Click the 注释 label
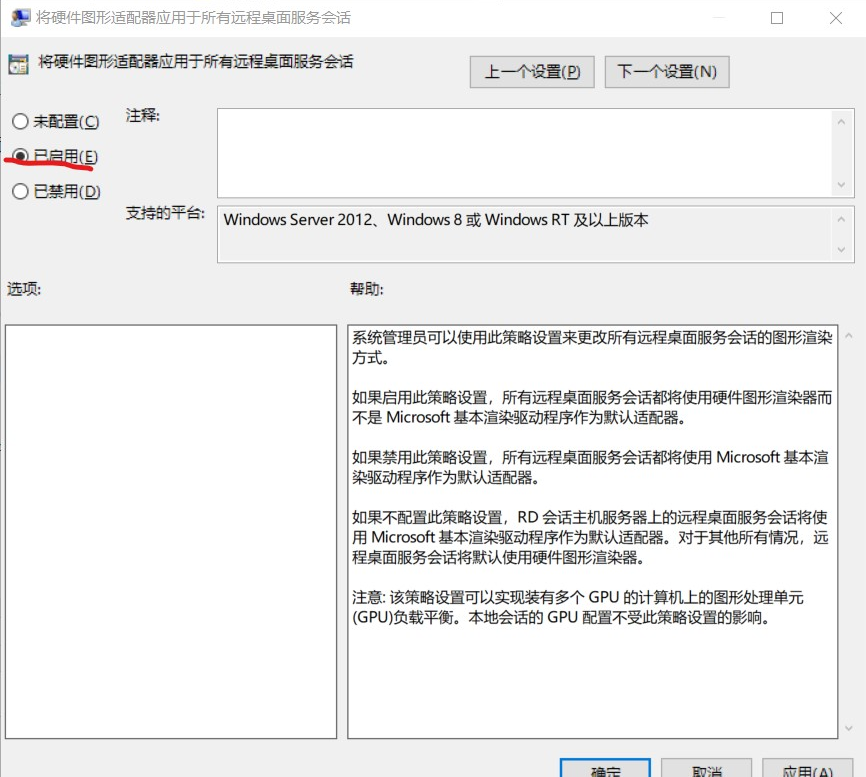 142,115
